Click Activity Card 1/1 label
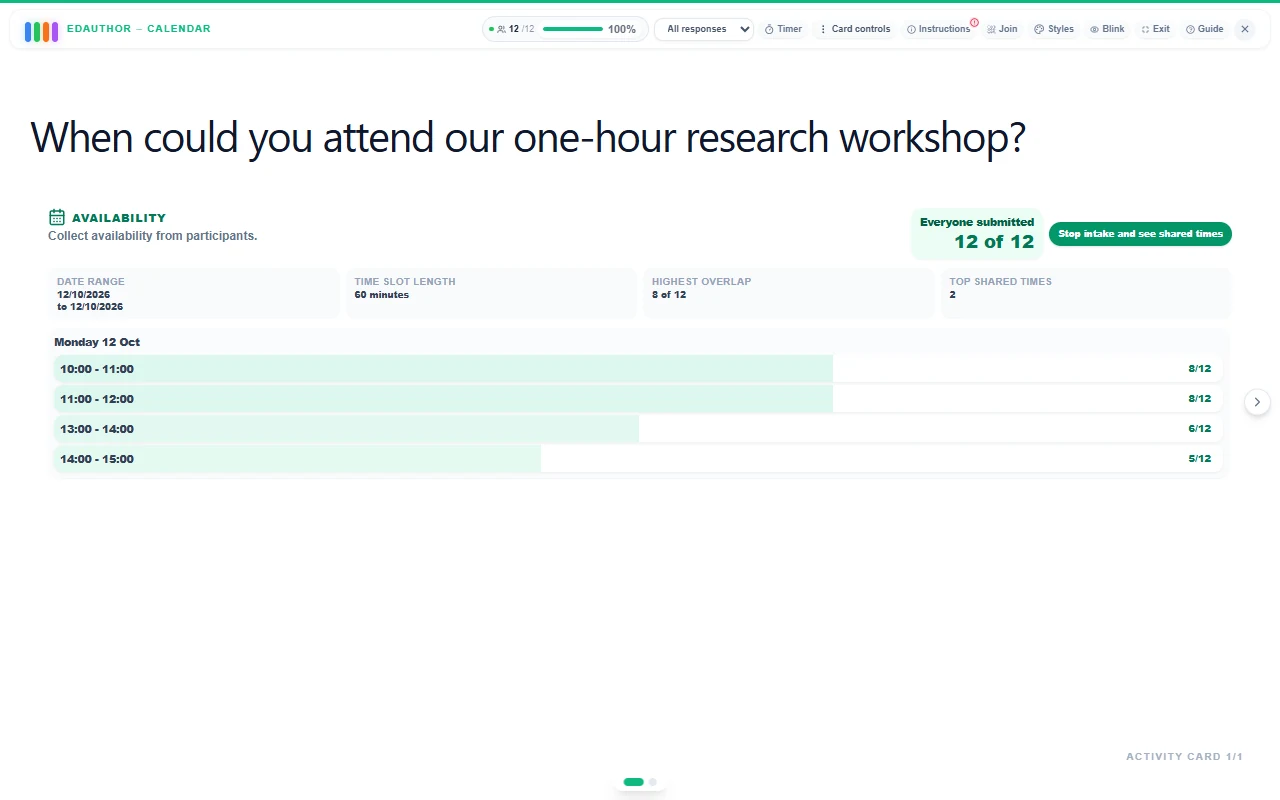1280x800 pixels. 1184,757
